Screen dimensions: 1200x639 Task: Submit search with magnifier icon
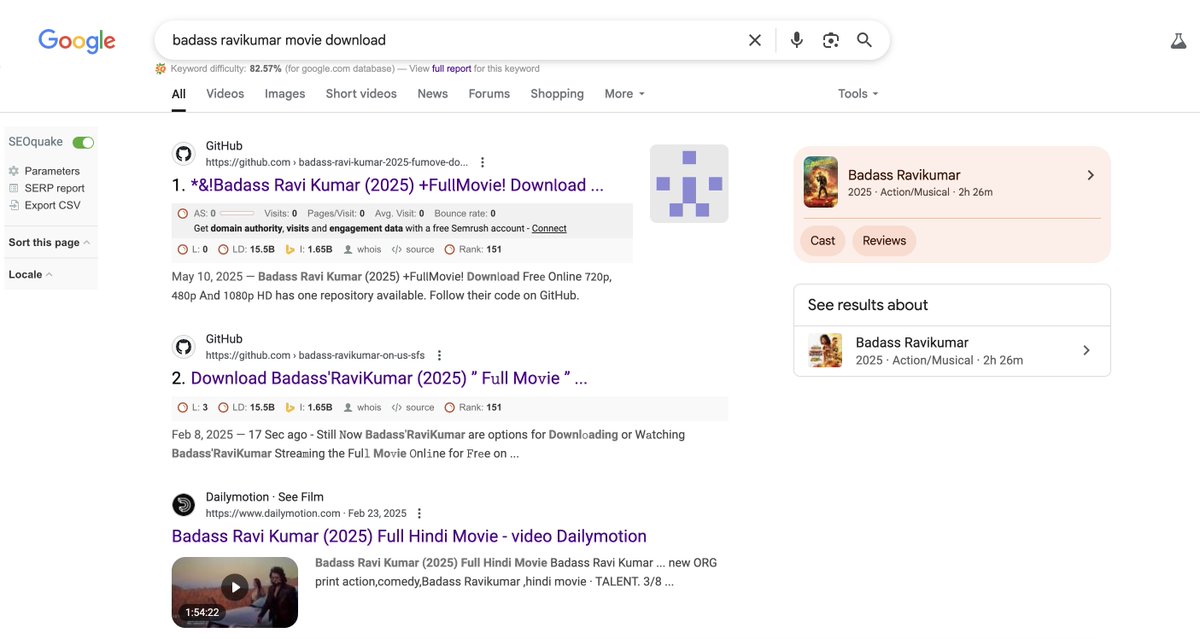click(x=864, y=40)
